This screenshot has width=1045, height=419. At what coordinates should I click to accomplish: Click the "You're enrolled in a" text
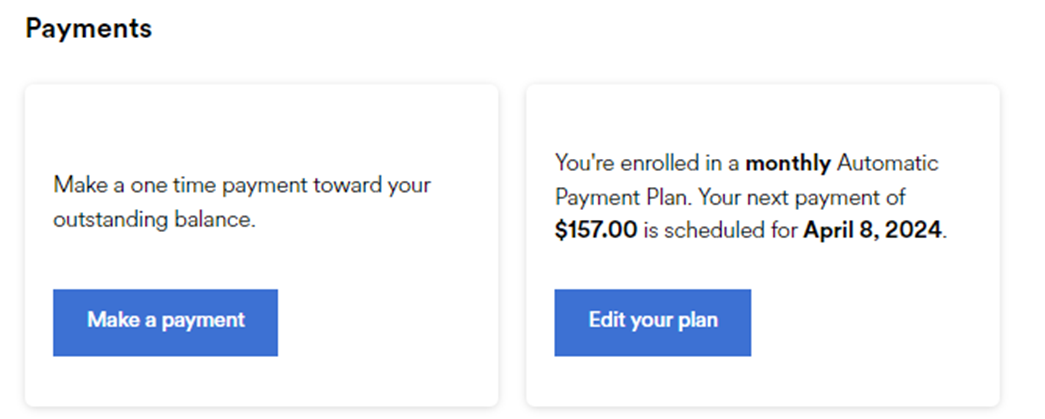[647, 163]
